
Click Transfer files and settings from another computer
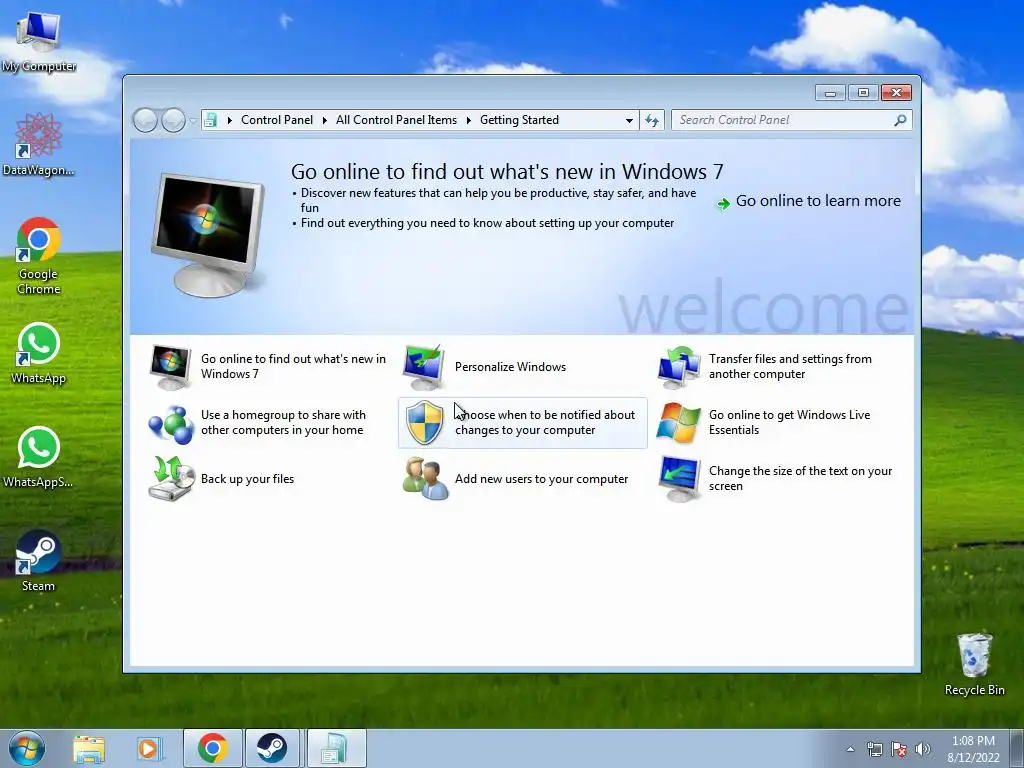click(790, 366)
